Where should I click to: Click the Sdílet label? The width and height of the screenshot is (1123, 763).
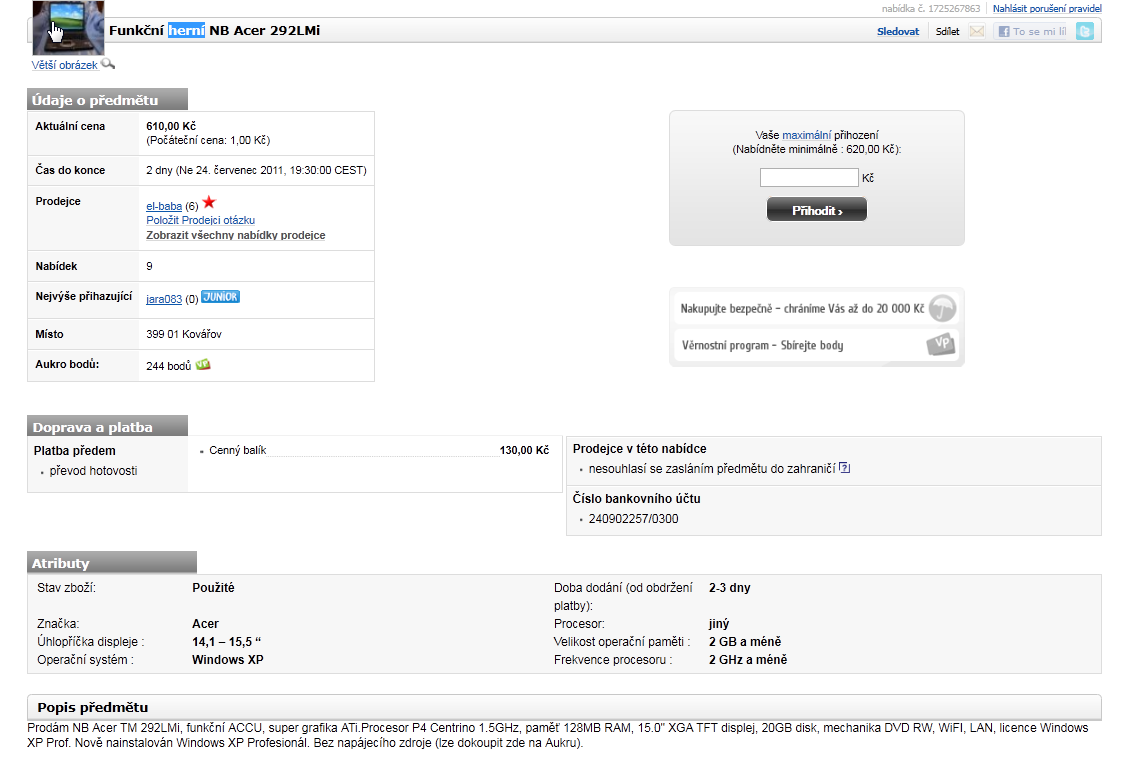point(948,32)
